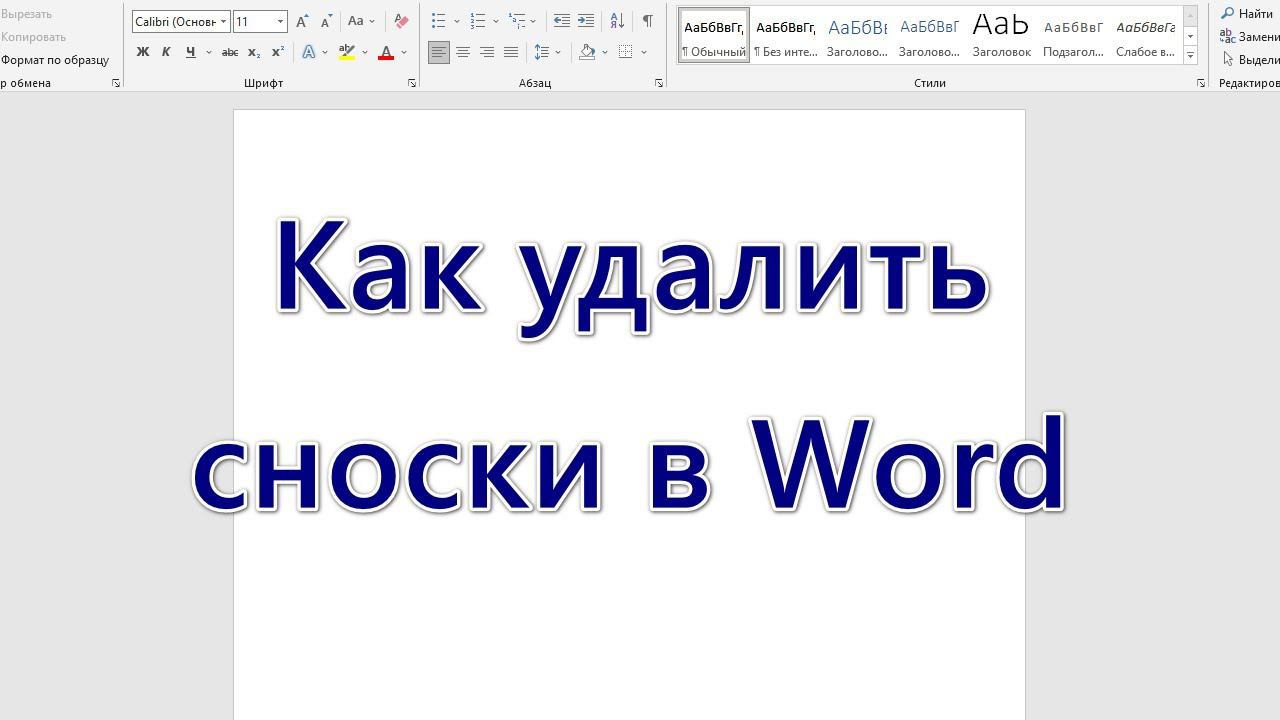
Task: Align the text to the right
Action: (x=486, y=52)
